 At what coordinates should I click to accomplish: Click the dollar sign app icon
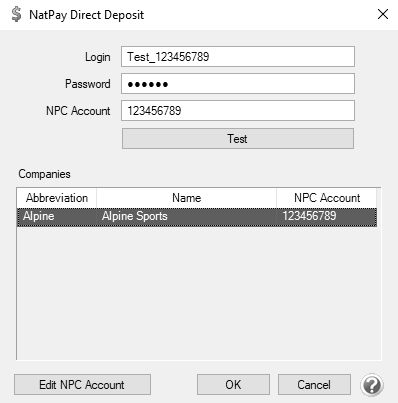[x=16, y=14]
